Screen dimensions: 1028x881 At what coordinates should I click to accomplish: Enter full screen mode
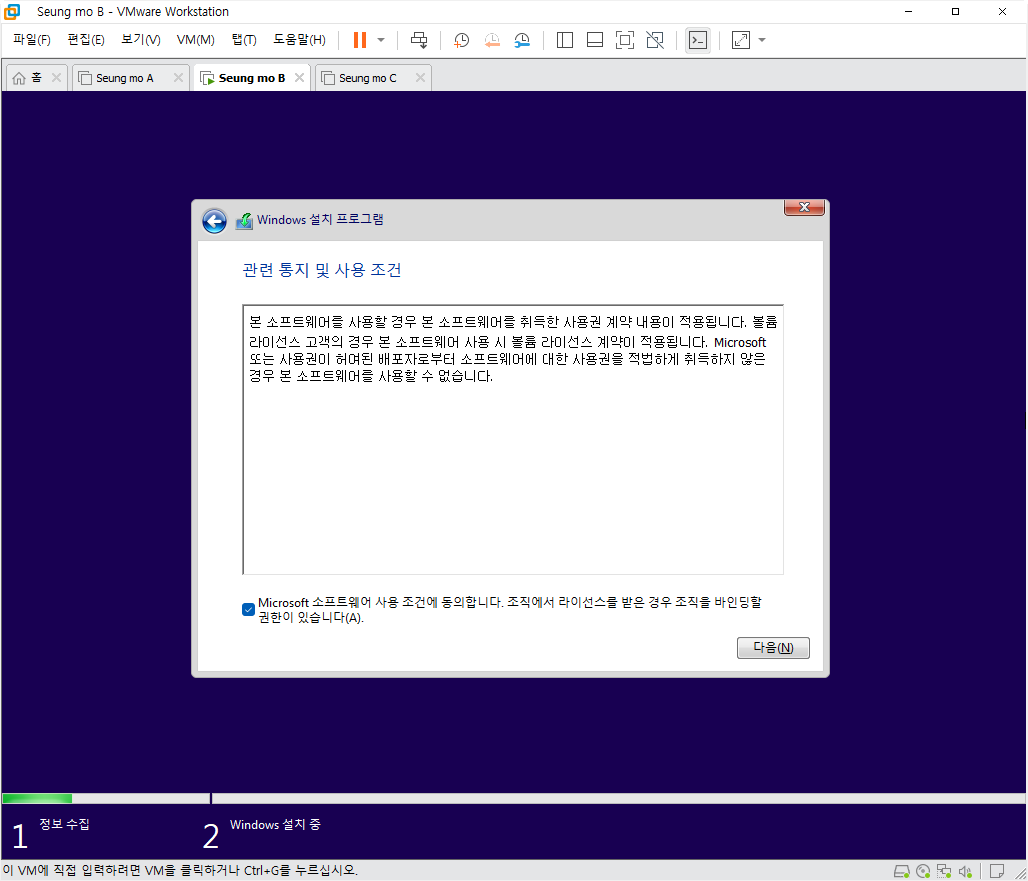click(625, 40)
